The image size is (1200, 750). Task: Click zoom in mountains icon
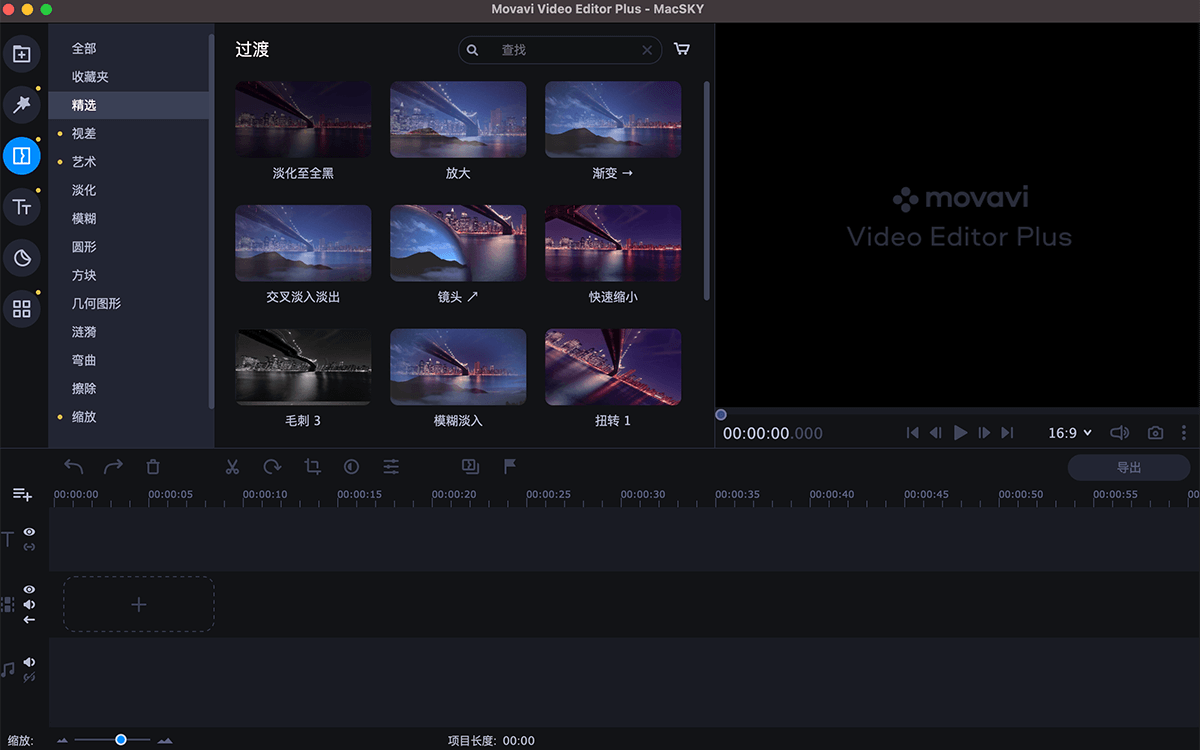click(165, 740)
